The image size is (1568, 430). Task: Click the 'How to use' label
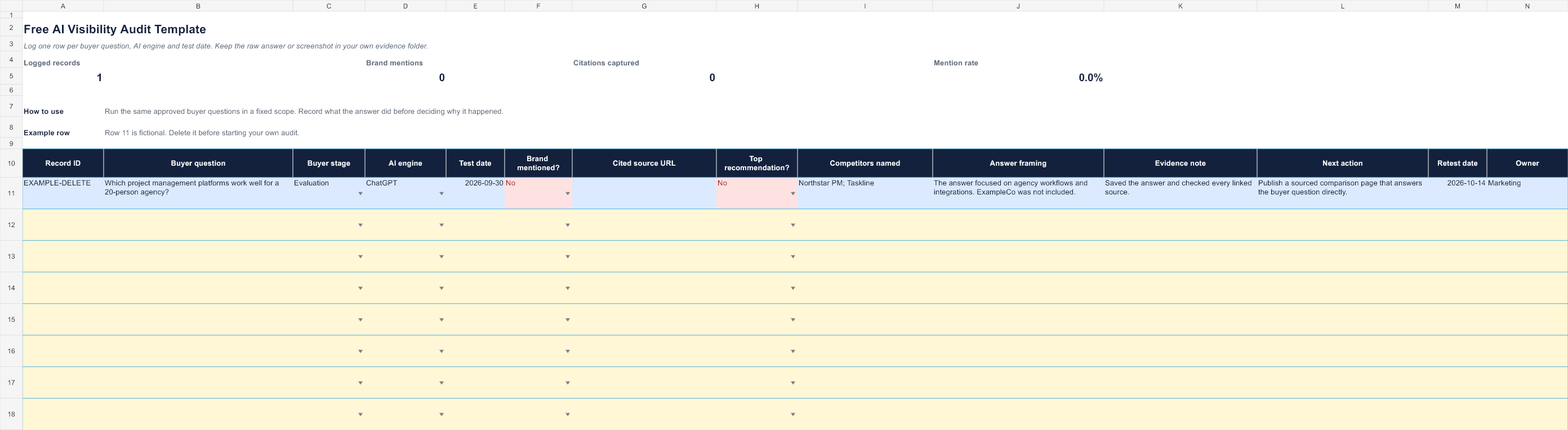coord(43,112)
